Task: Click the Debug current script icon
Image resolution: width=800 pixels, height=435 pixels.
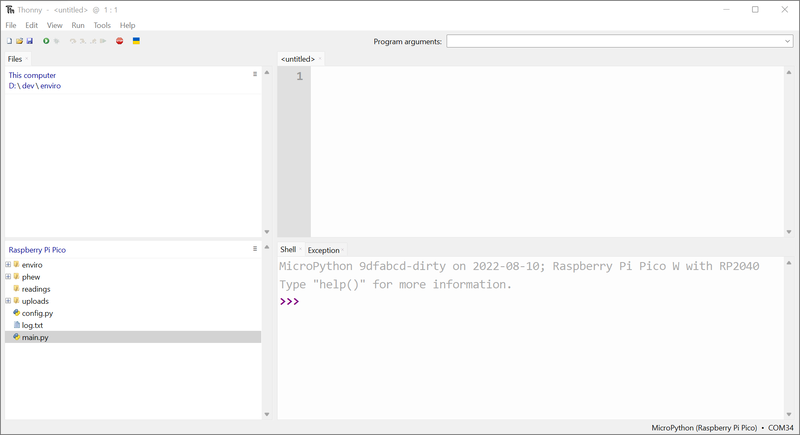Action: (56, 41)
